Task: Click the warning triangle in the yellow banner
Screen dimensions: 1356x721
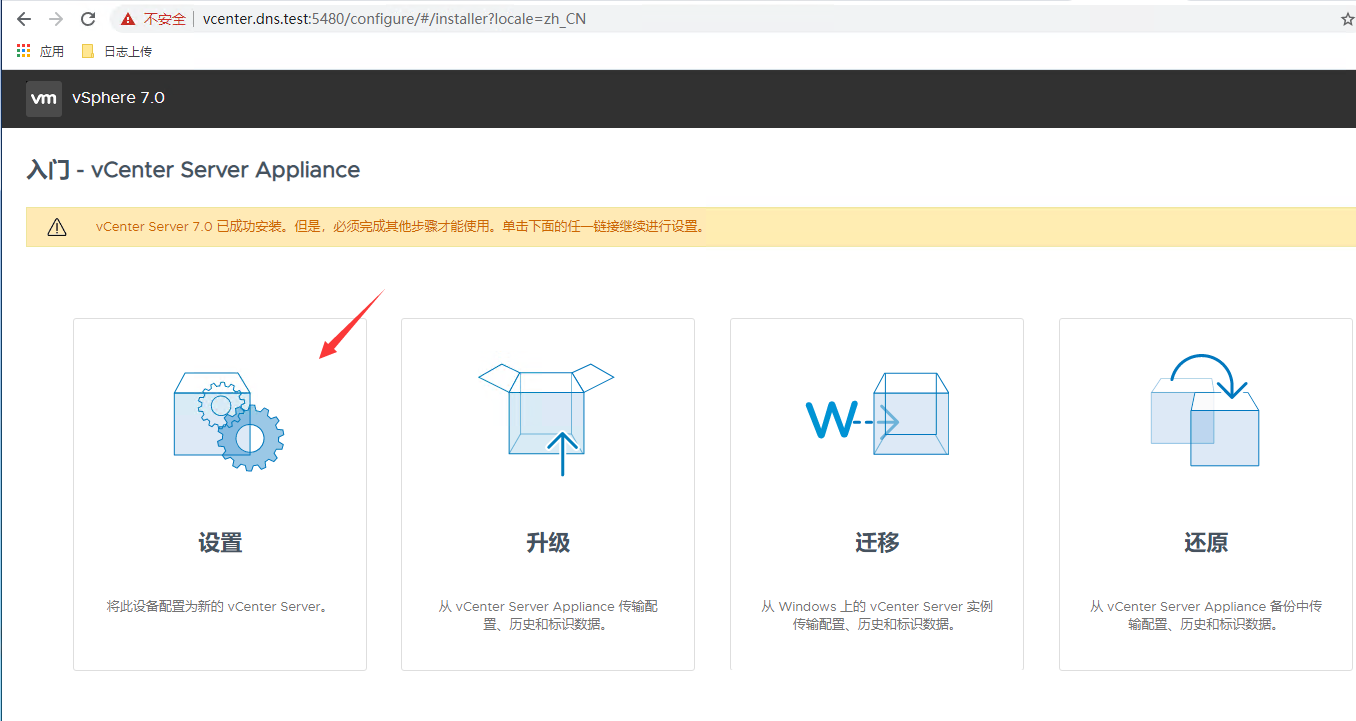Action: [57, 227]
